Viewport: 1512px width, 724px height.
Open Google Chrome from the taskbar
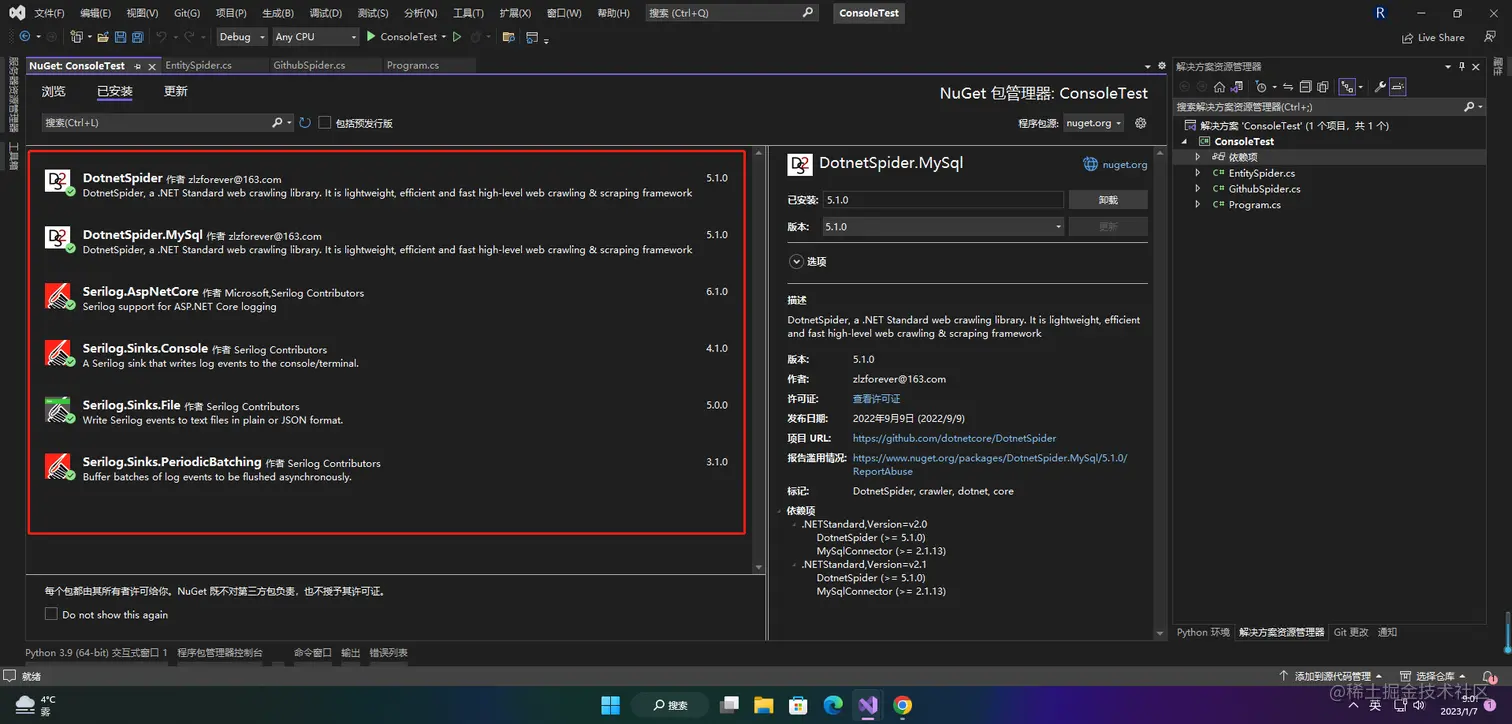[x=902, y=705]
